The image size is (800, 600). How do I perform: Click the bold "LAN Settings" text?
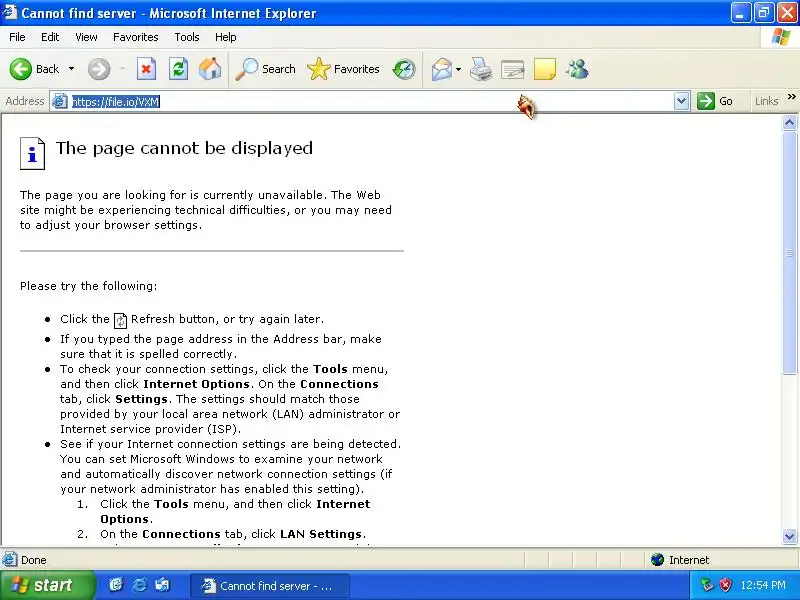[321, 534]
